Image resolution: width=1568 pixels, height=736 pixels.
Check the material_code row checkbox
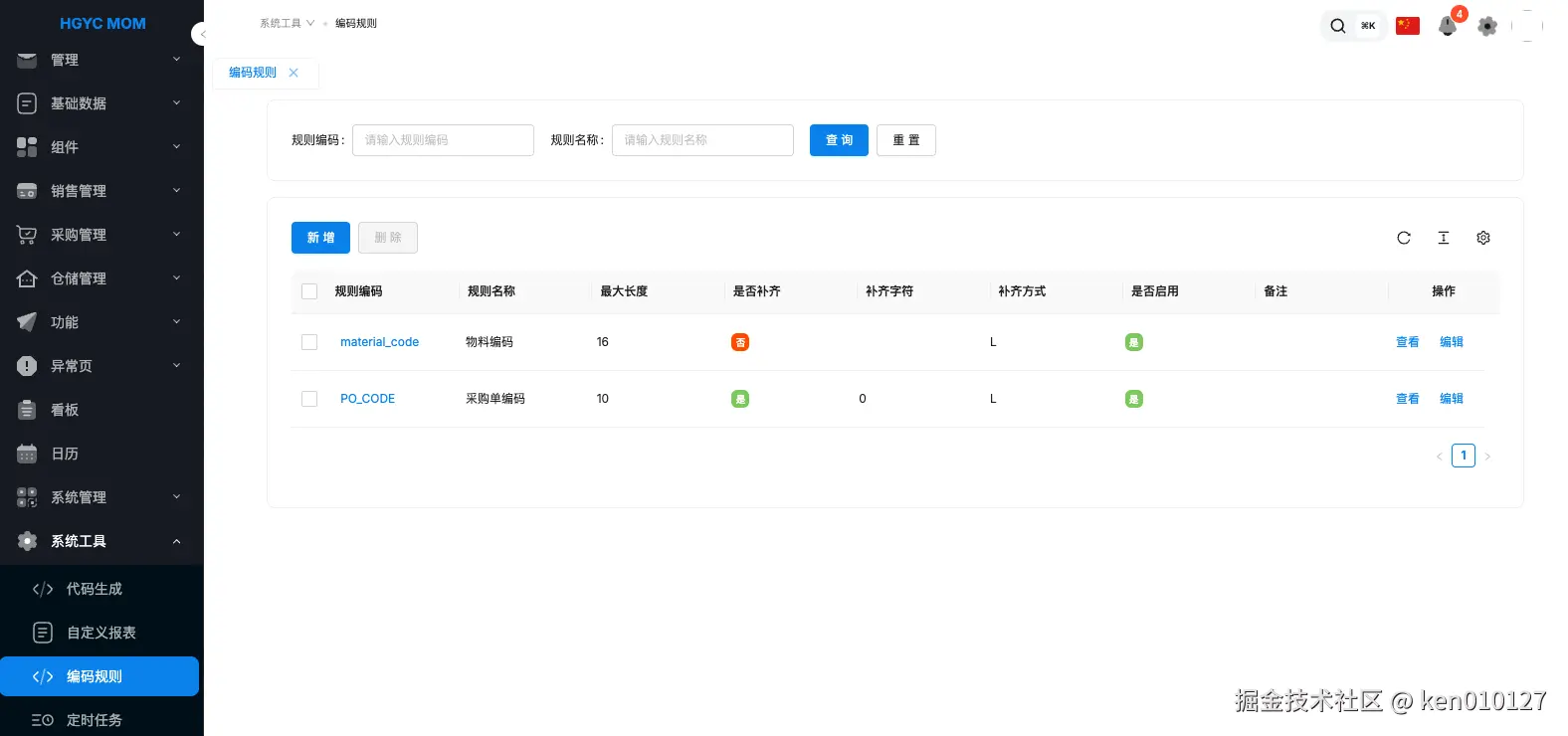click(309, 342)
